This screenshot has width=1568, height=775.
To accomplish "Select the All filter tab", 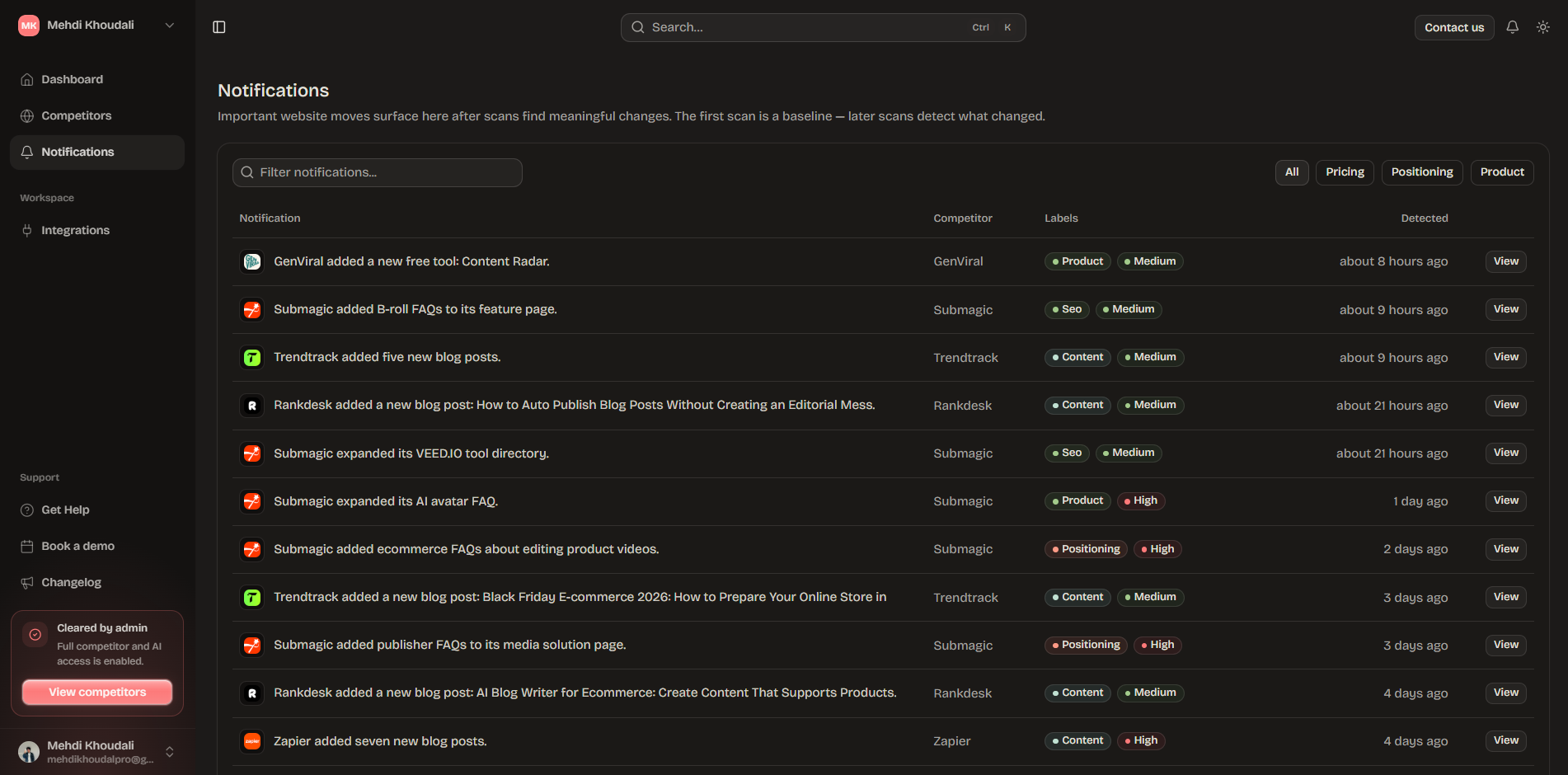I will (x=1292, y=172).
